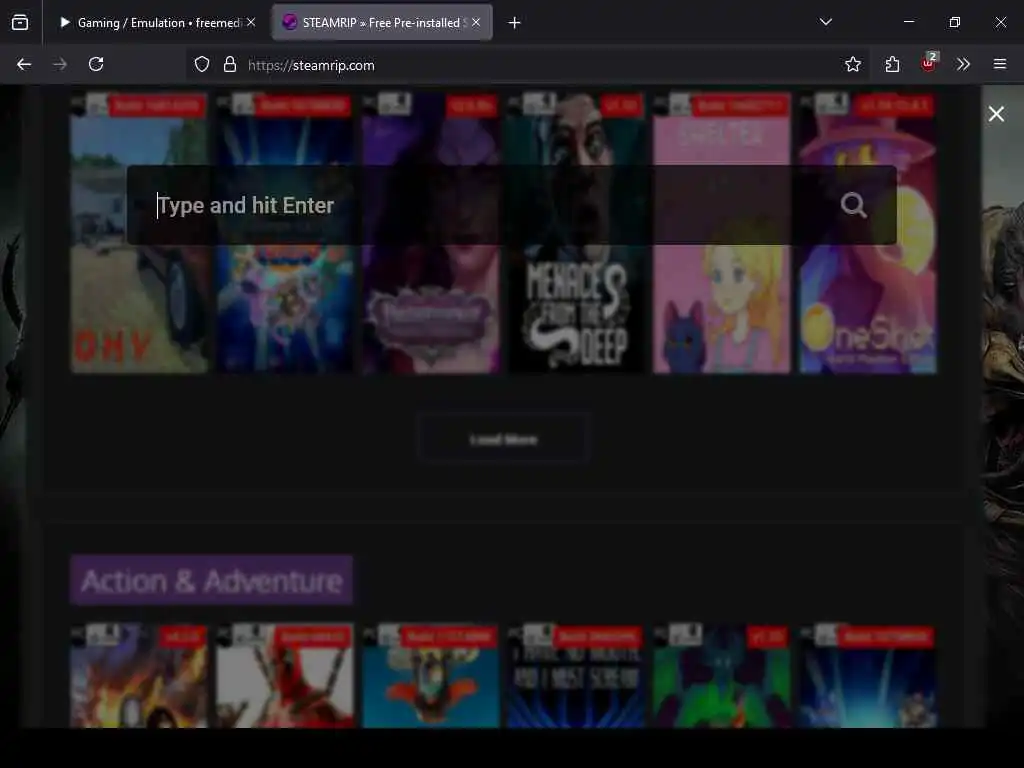This screenshot has width=1024, height=768.
Task: Open Firefox View icon
Action: pyautogui.click(x=20, y=22)
